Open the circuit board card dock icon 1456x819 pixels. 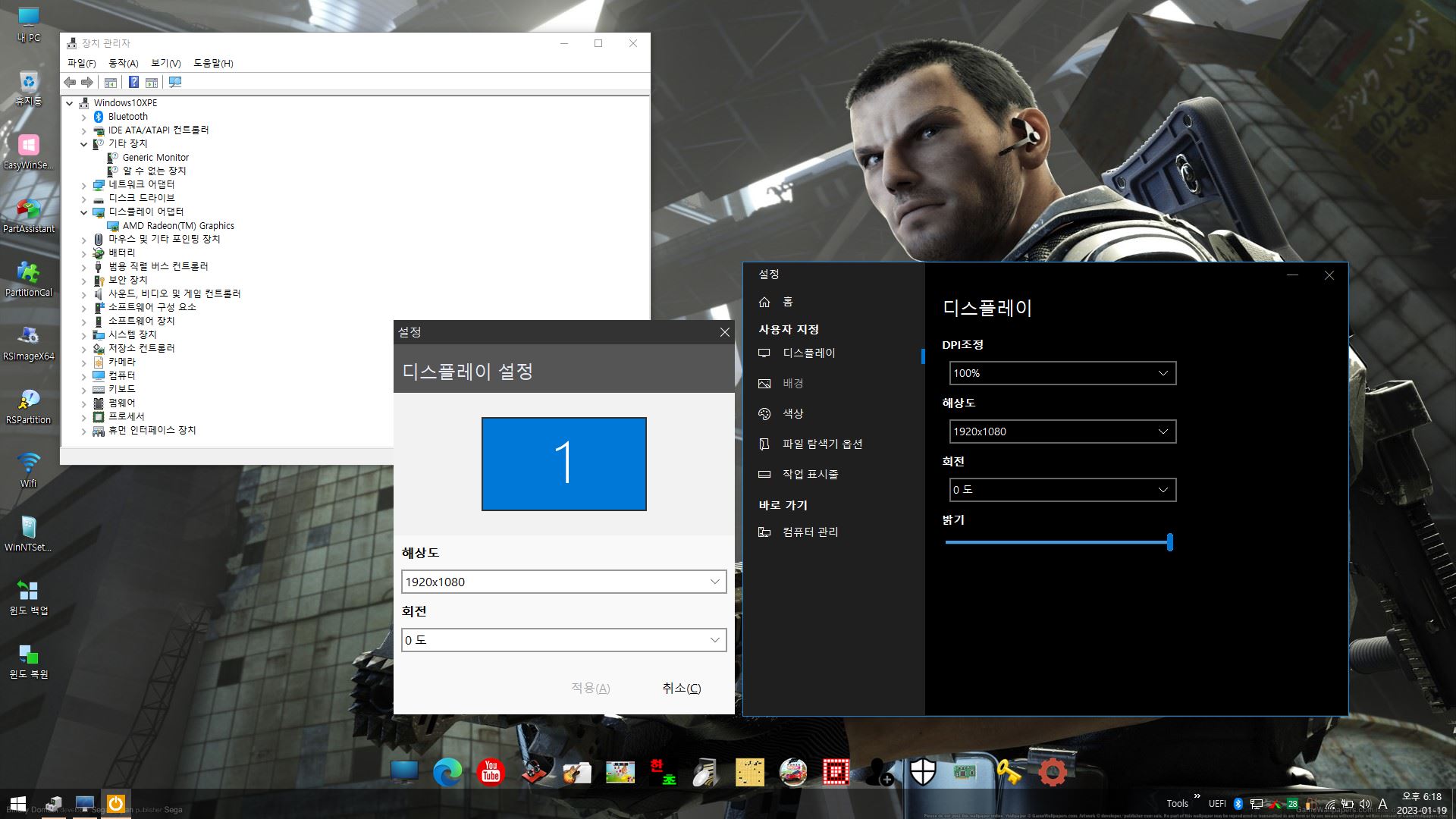pyautogui.click(x=966, y=772)
